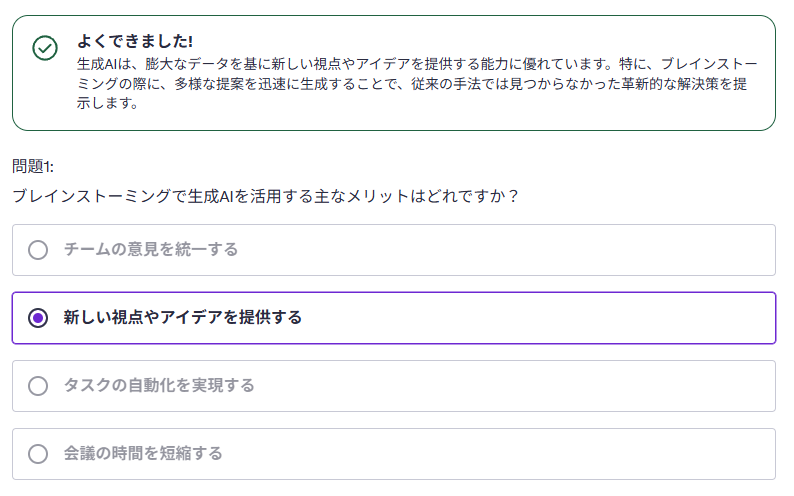Viewport: 794px width, 496px height.
Task: Click the チームの意見を統一する answer label text
Action: [x=151, y=250]
